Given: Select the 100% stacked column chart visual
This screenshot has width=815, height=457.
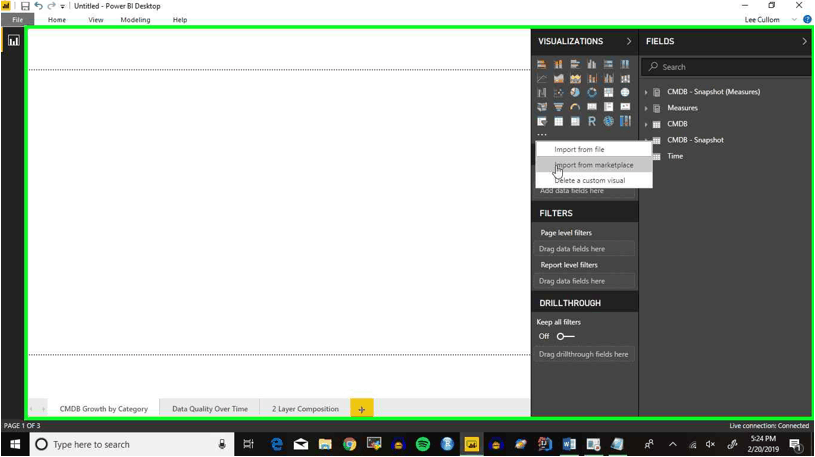Looking at the screenshot, I should click(x=625, y=64).
